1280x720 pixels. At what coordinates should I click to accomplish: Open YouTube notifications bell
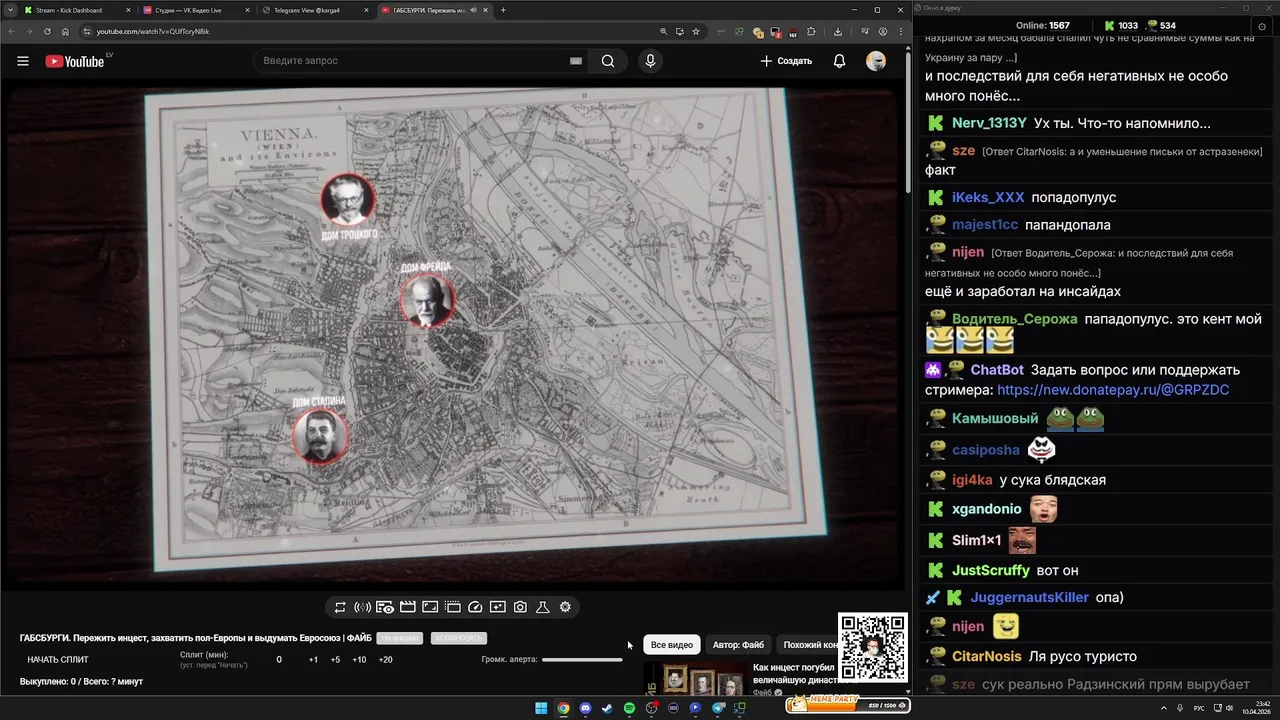click(x=839, y=61)
